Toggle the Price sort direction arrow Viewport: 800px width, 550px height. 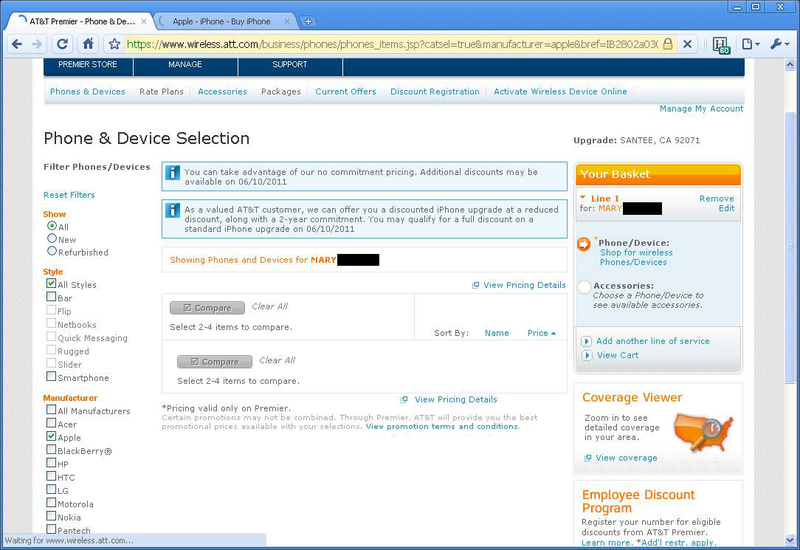click(x=554, y=333)
